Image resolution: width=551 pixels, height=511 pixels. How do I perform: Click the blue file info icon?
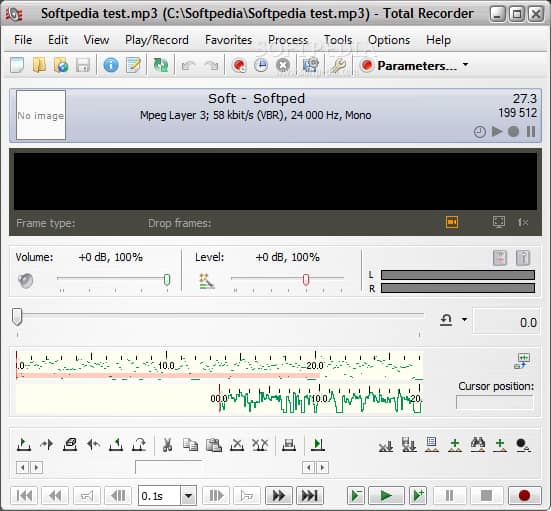[111, 65]
